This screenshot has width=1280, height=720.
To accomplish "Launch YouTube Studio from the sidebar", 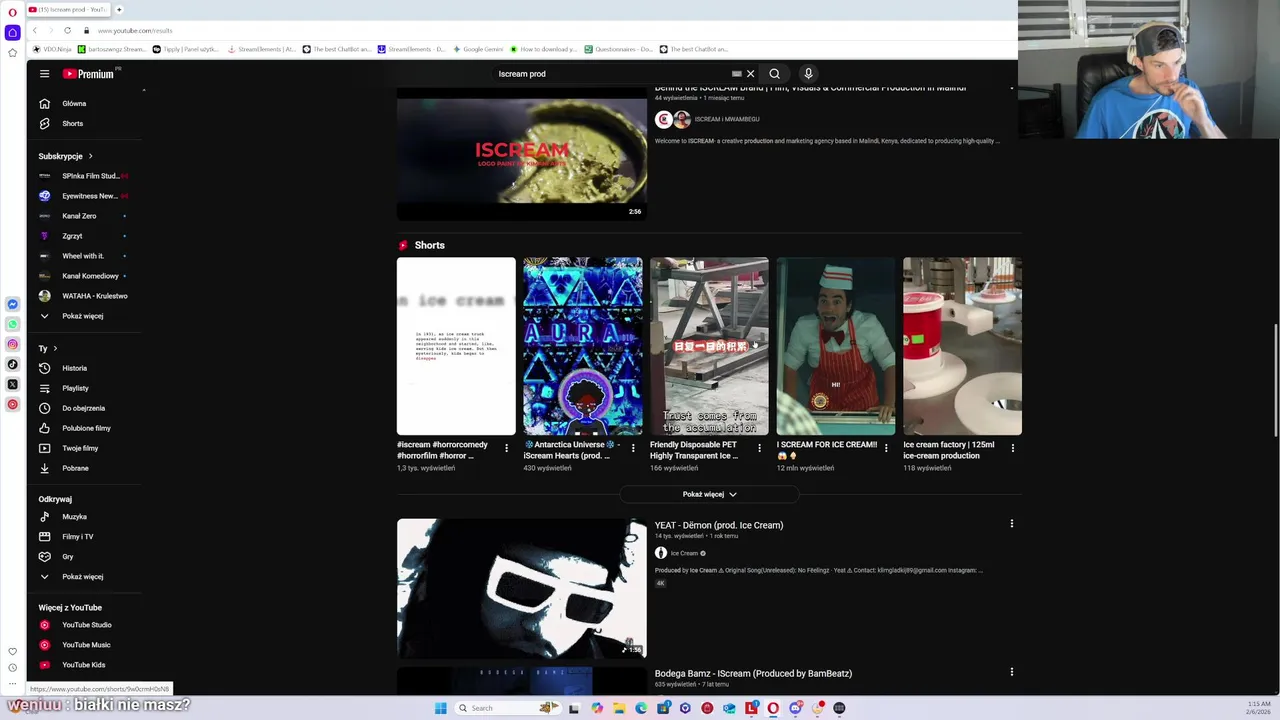I will pyautogui.click(x=86, y=625).
